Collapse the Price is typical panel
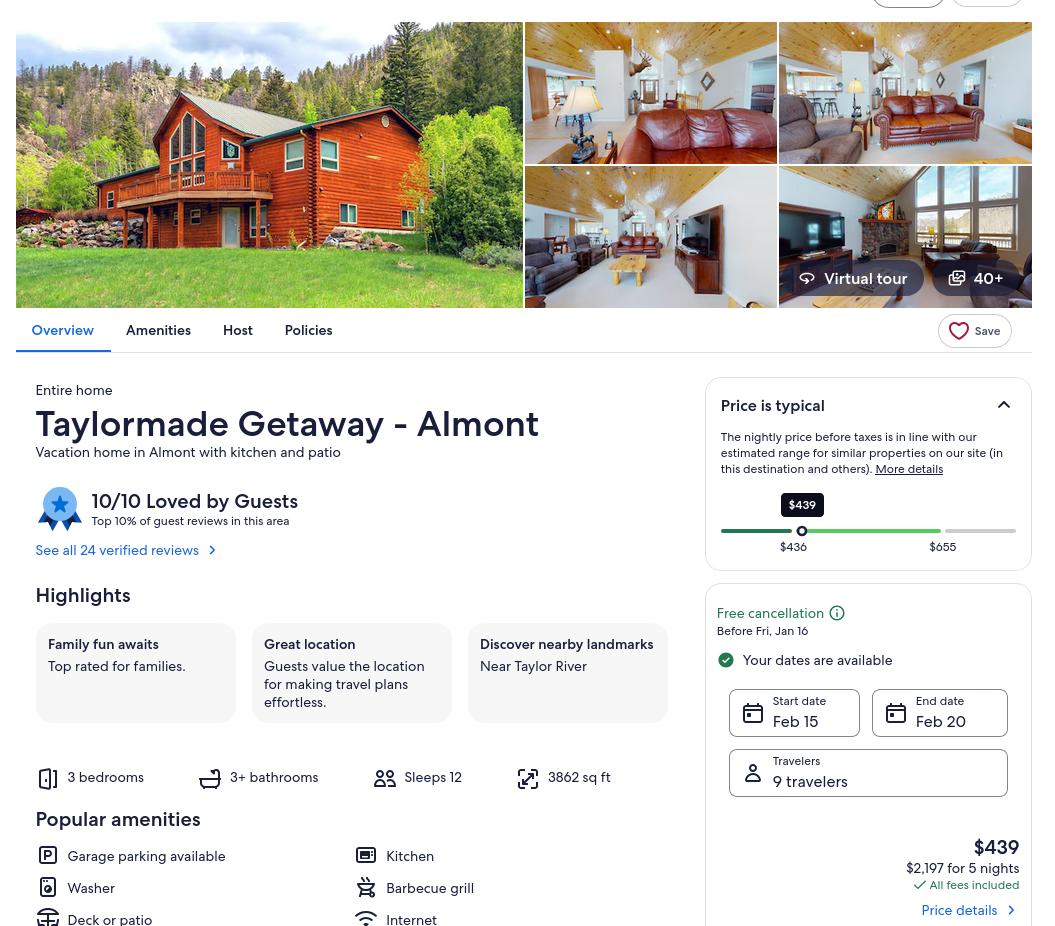This screenshot has height=926, width=1055. coord(1003,405)
